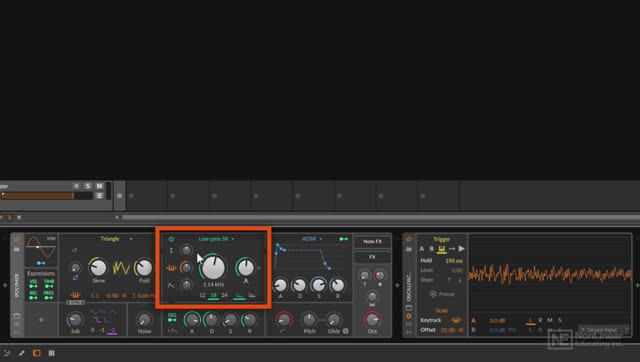640x362 pixels.
Task: Click the Glide knob
Action: tap(333, 320)
